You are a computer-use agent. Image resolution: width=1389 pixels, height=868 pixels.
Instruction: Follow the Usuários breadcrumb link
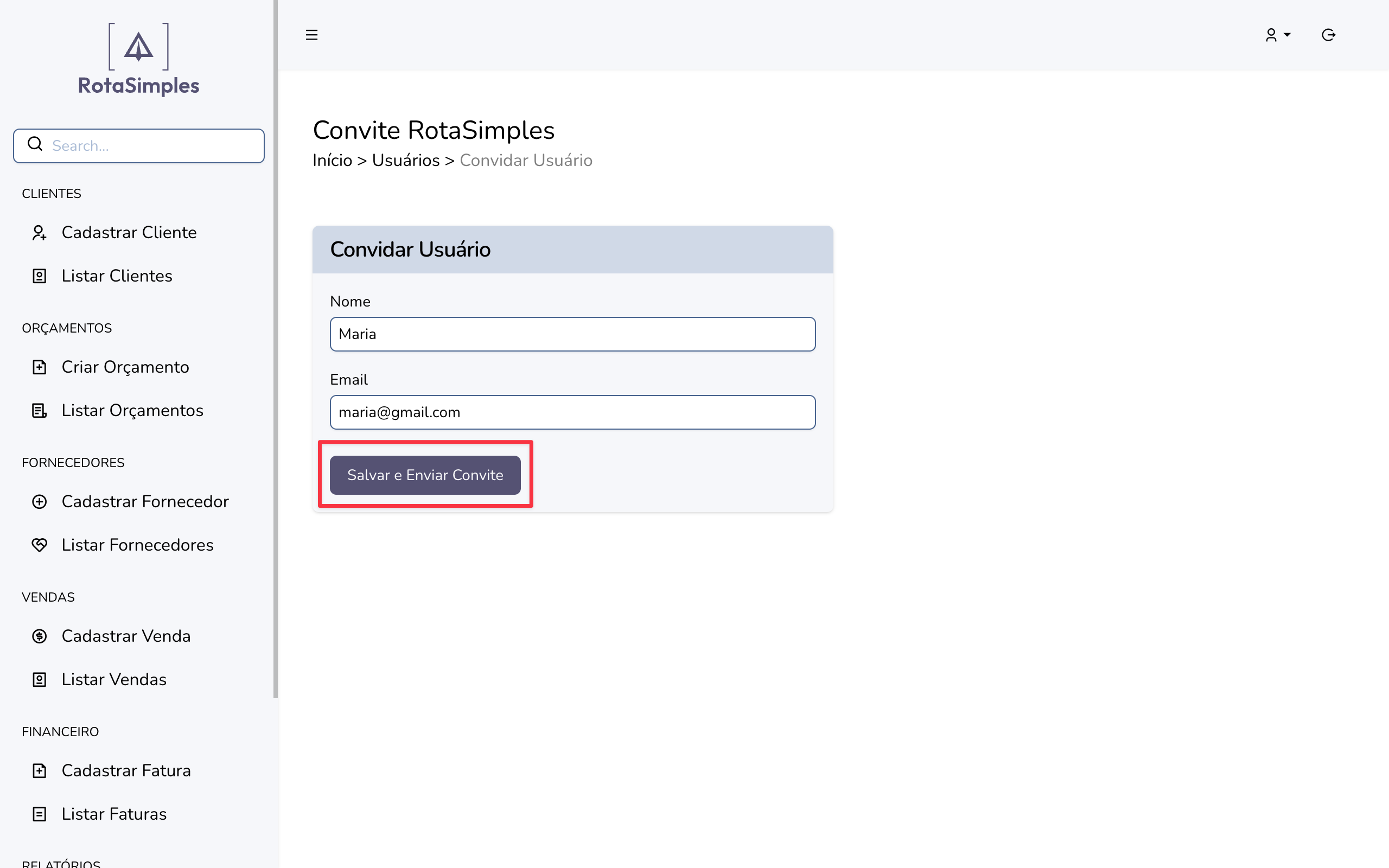click(405, 160)
